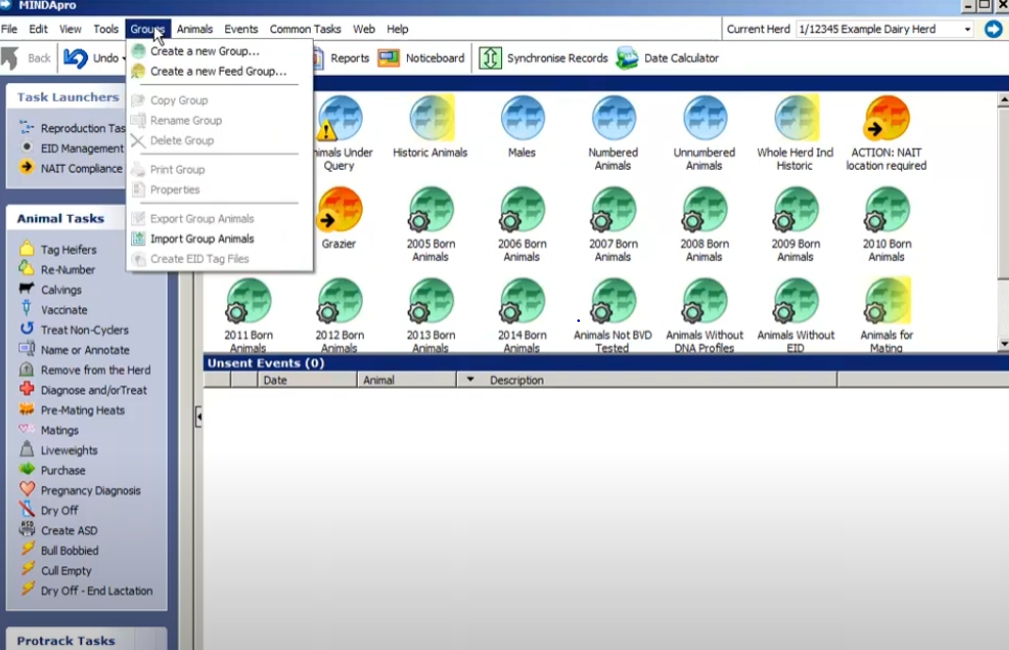Open the Historic Animals group icon
This screenshot has height=650, width=1009.
(x=431, y=118)
